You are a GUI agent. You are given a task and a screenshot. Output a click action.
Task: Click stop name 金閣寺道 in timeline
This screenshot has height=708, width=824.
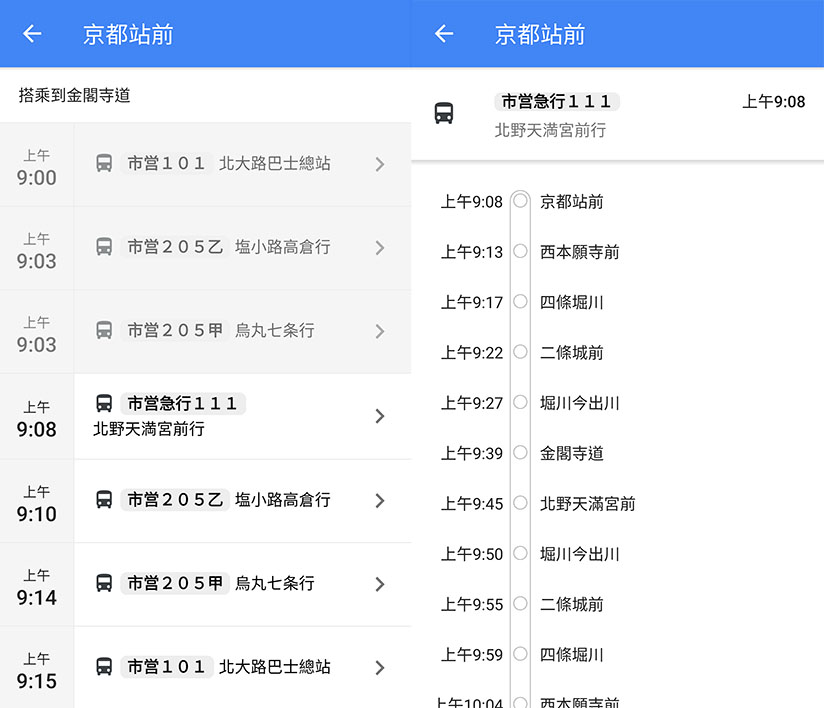(572, 453)
